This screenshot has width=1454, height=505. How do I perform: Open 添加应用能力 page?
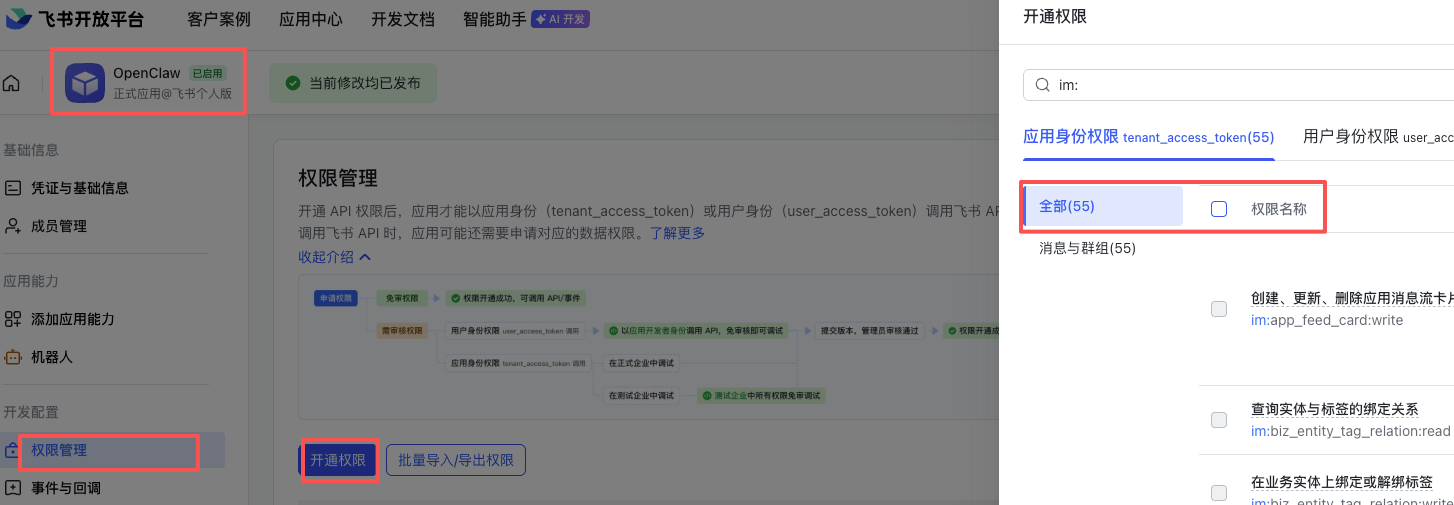(73, 319)
